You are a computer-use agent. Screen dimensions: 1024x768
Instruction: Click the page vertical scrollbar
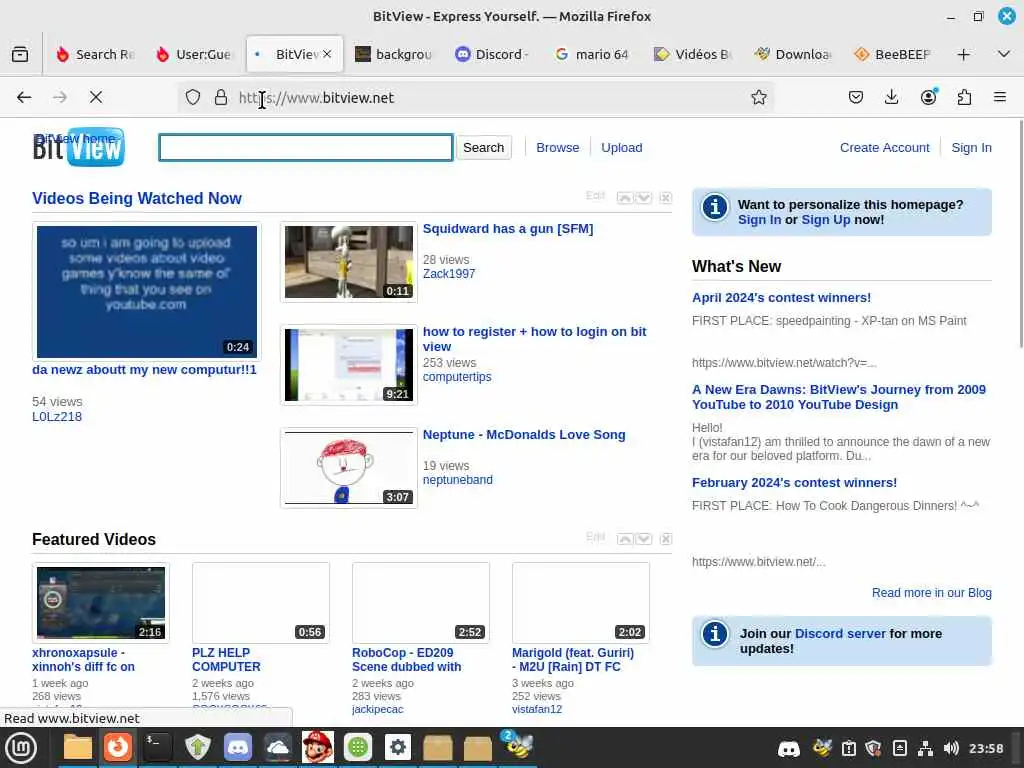[1020, 234]
